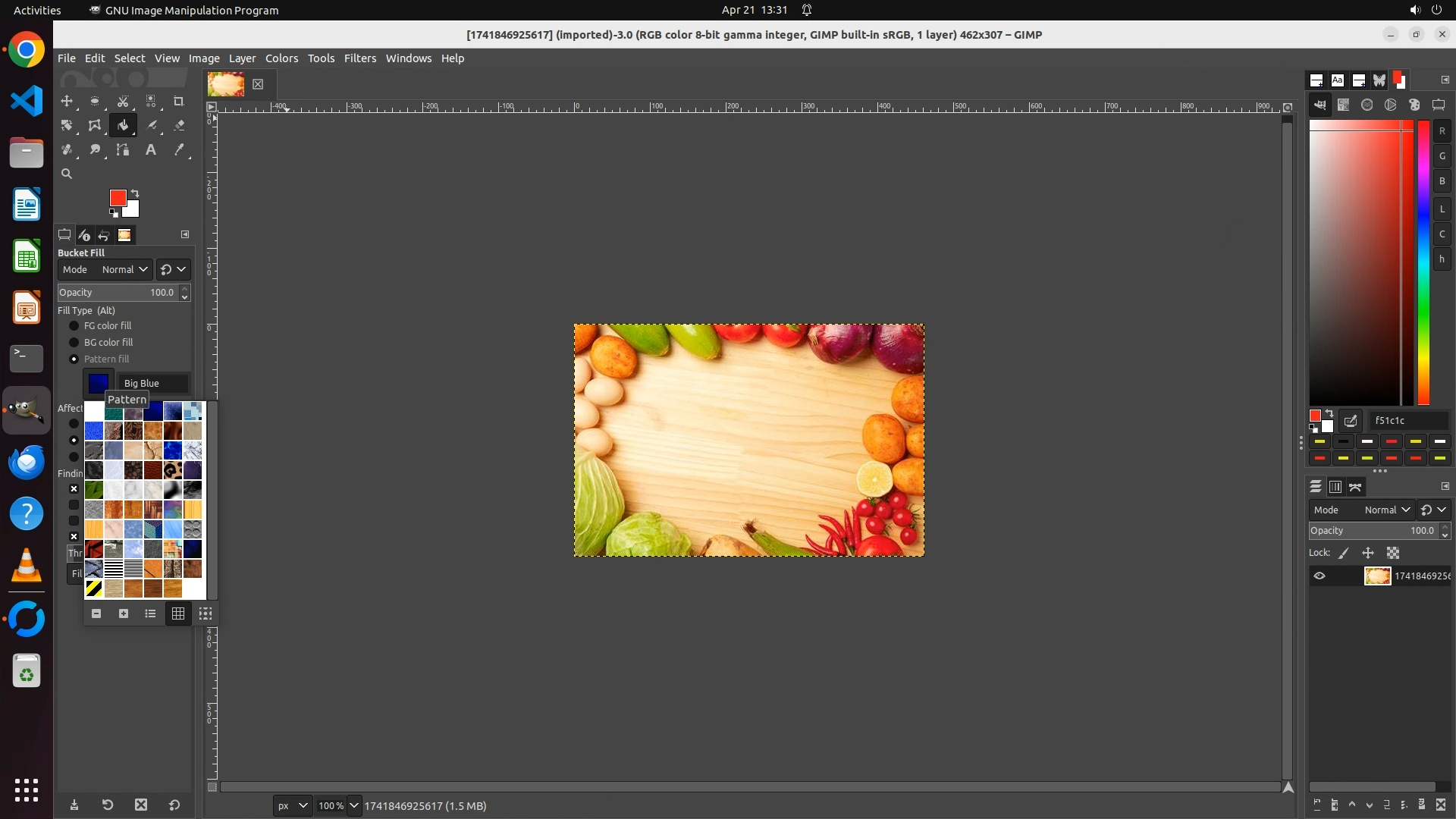Image resolution: width=1456 pixels, height=819 pixels.
Task: Select BG color fill radio option
Action: click(74, 342)
